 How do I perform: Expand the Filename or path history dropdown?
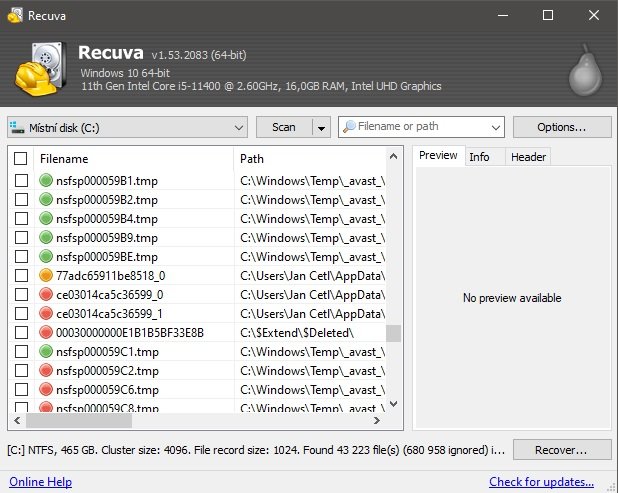pos(496,127)
